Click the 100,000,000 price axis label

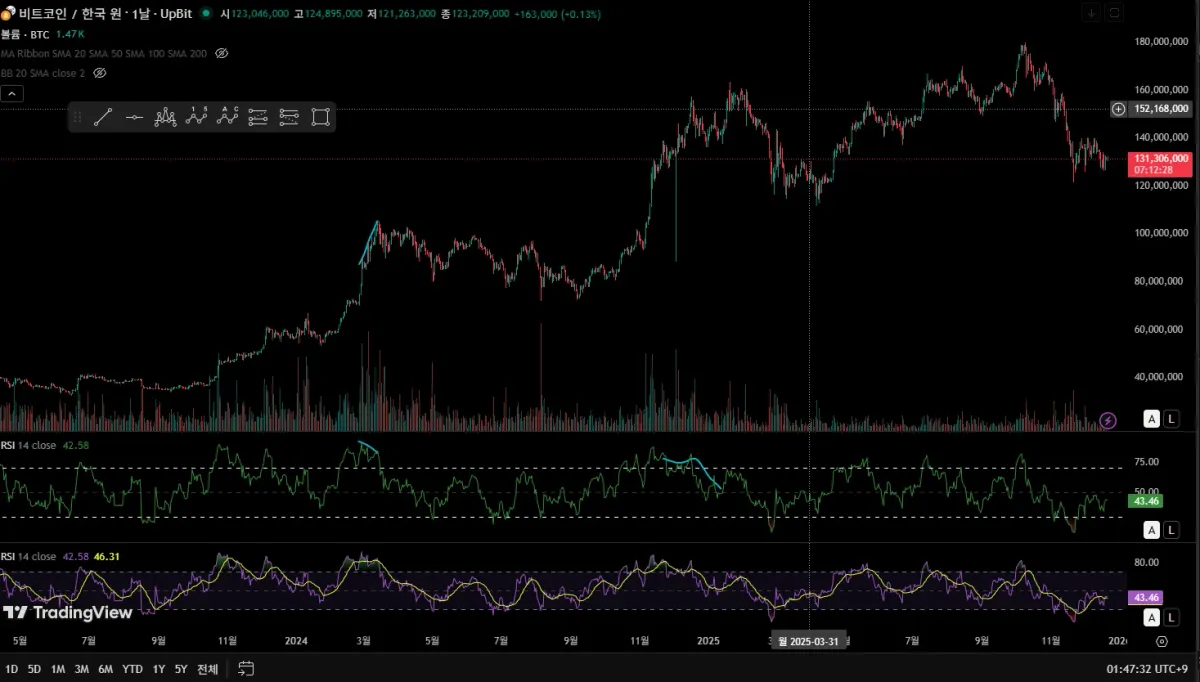coord(1162,233)
